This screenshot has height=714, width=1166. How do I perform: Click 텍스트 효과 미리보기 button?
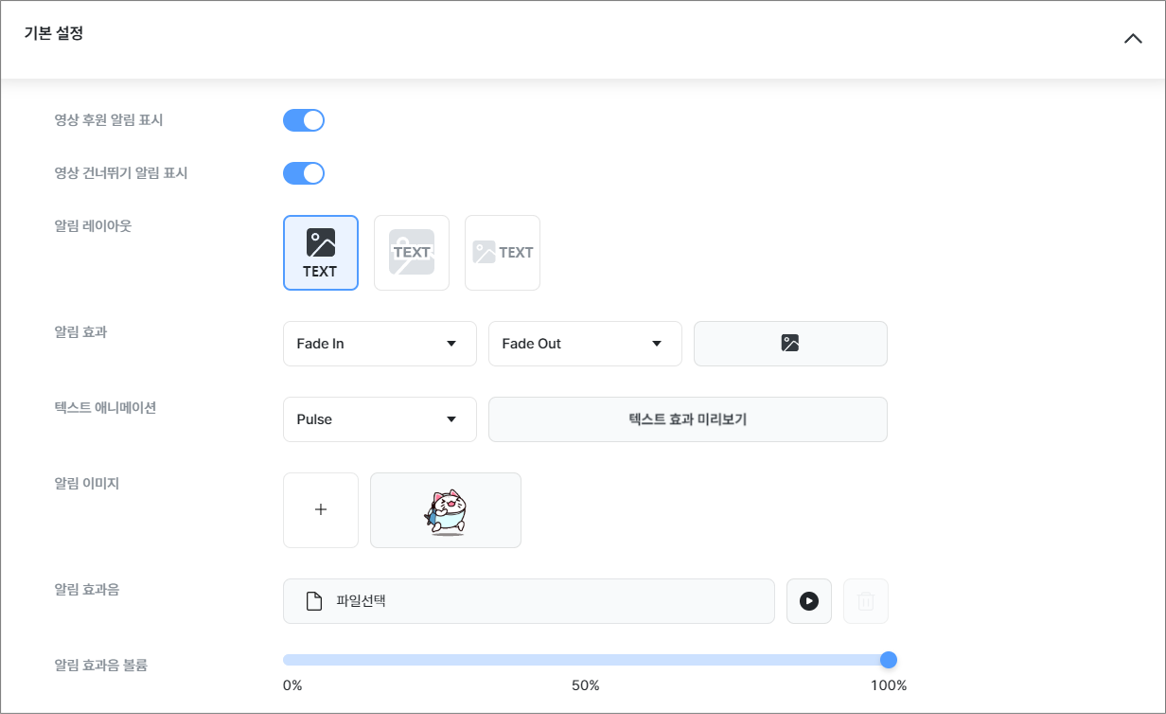click(687, 420)
